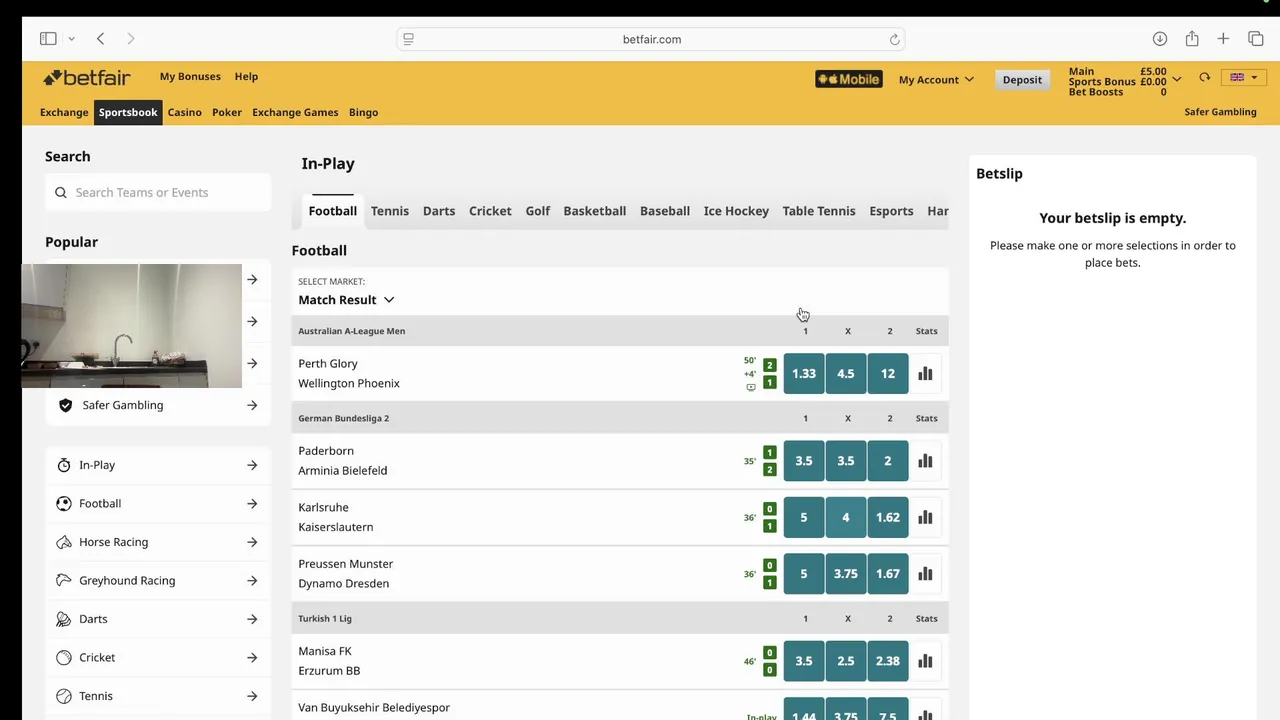
Task: Open stats icon for Paderborn match
Action: (925, 461)
